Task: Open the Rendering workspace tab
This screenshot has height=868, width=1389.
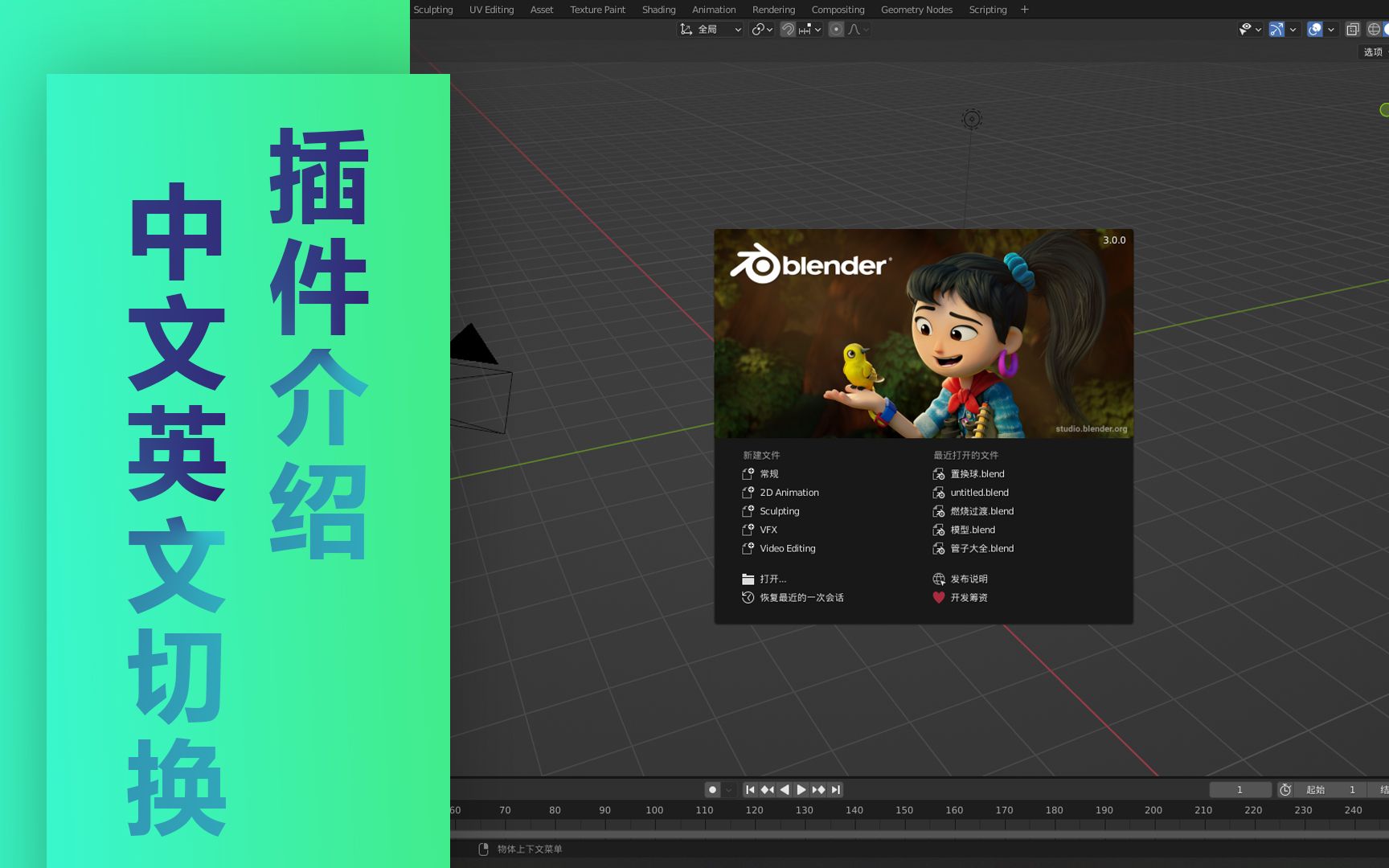Action: [773, 10]
